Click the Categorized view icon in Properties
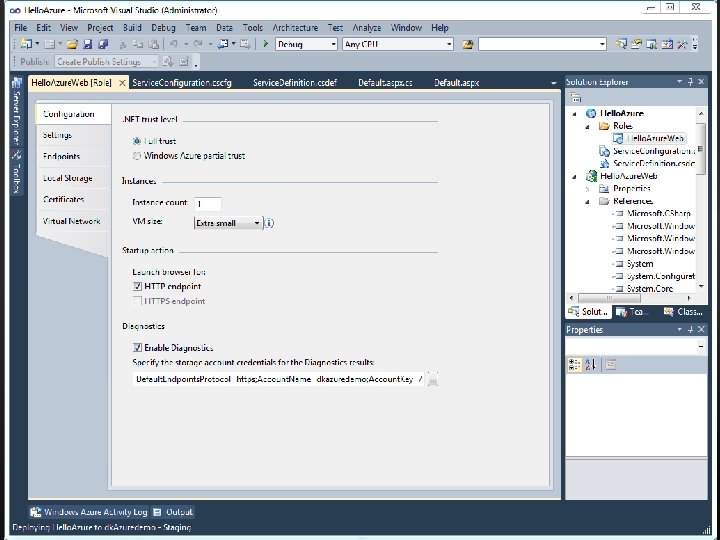This screenshot has height=540, width=720. pyautogui.click(x=574, y=365)
